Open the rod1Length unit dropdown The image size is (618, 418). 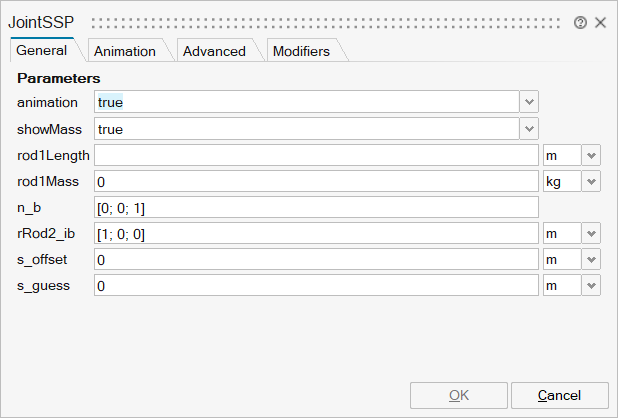591,155
